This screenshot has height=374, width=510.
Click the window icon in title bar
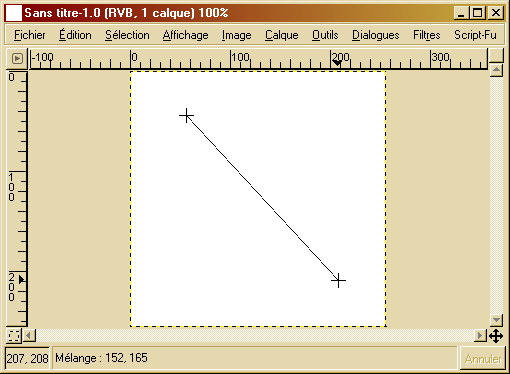[14, 13]
